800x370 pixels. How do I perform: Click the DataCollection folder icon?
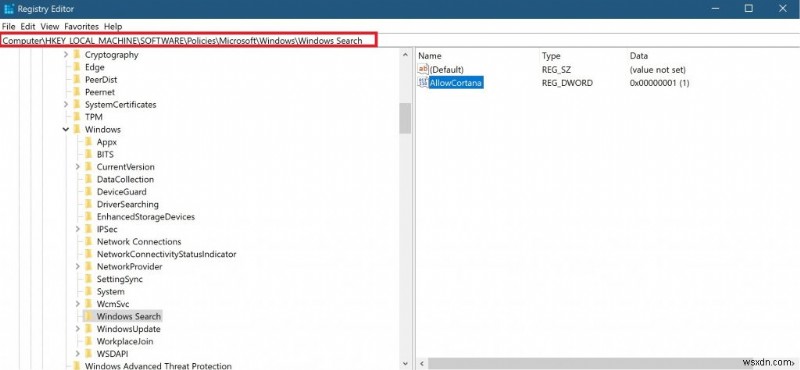pos(89,179)
